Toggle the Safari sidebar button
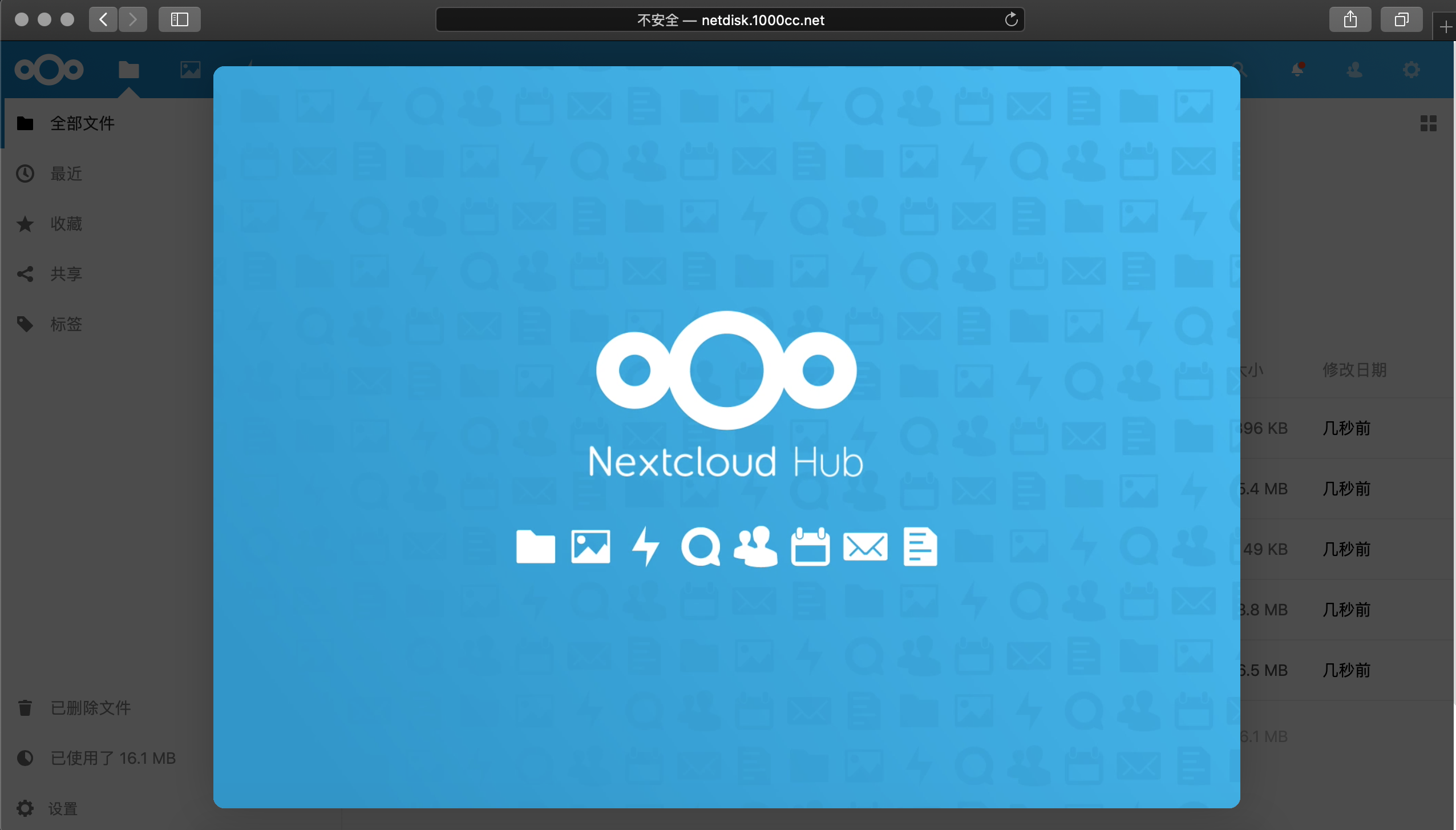1456x830 pixels. pos(179,19)
